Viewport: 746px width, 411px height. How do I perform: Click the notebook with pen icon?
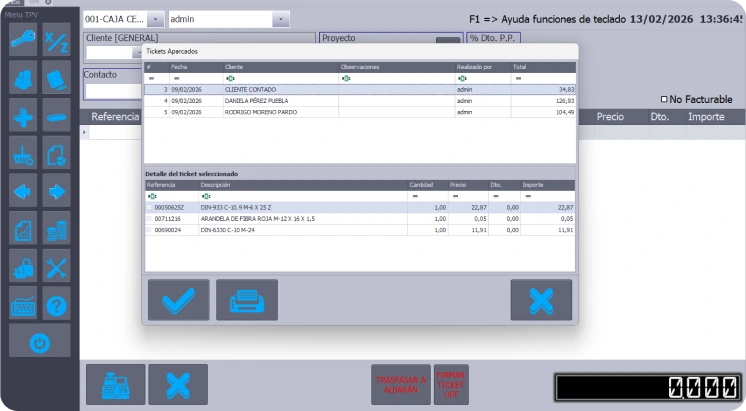pyautogui.click(x=56, y=77)
